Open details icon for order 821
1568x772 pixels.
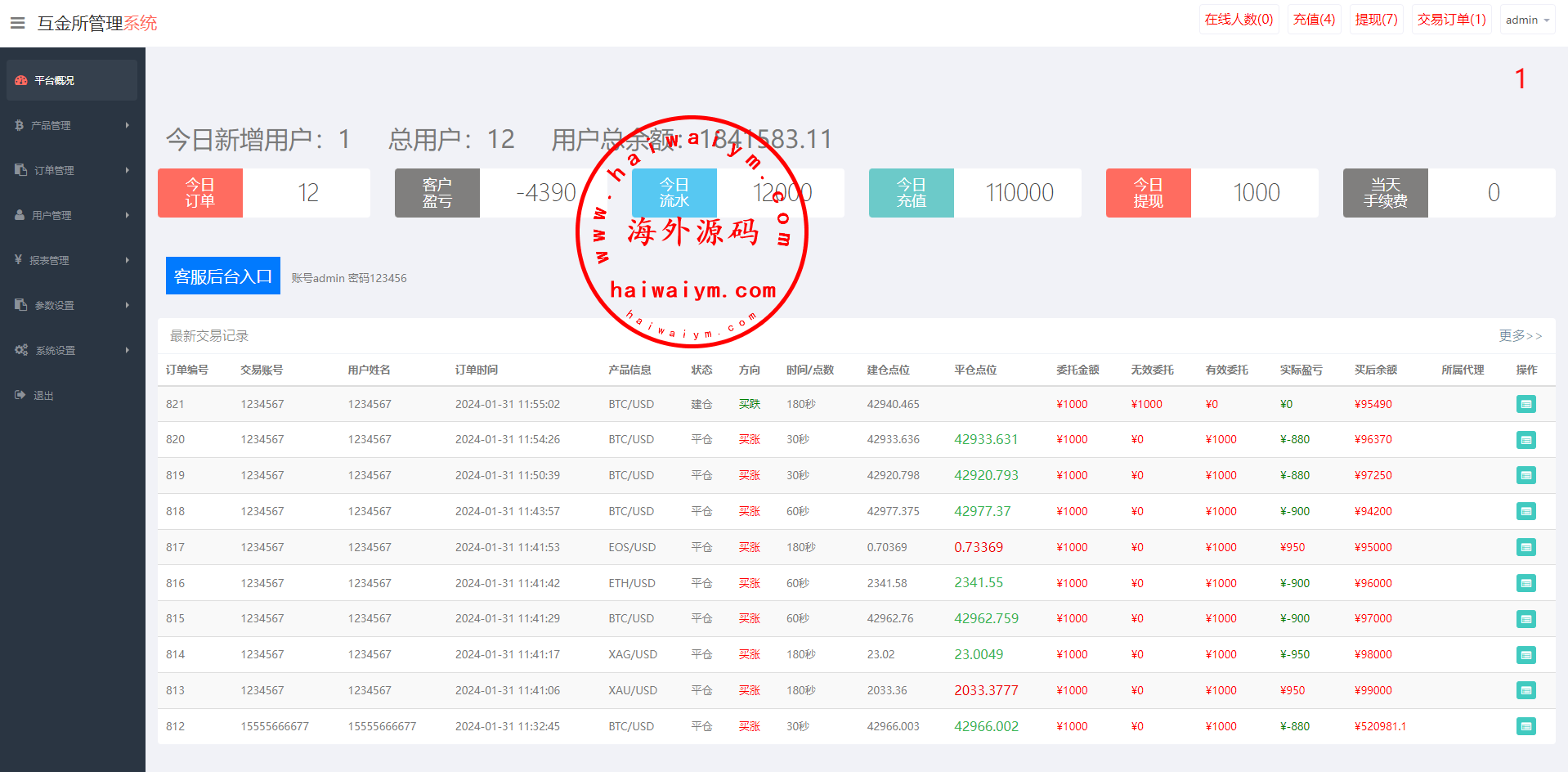[1525, 404]
